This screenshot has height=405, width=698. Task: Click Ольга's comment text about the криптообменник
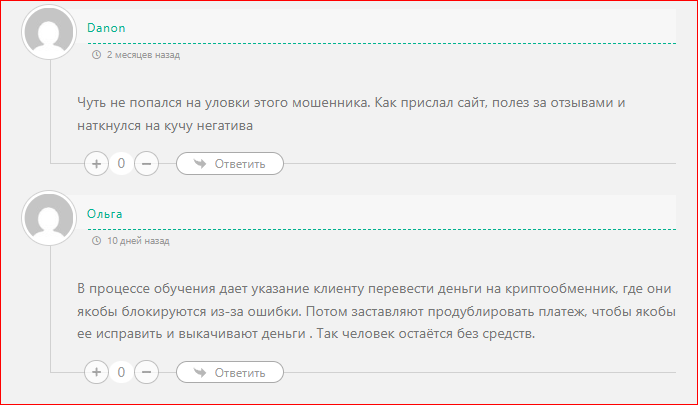376,311
